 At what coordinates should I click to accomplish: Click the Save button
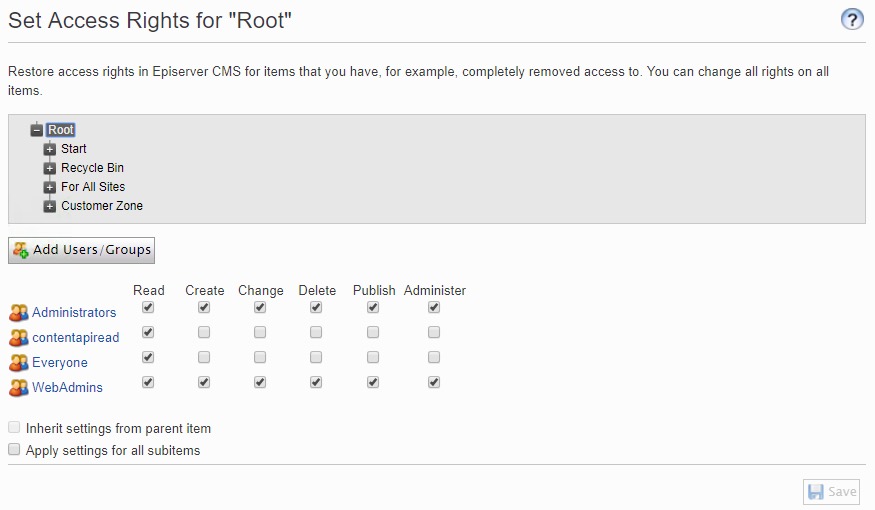point(831,491)
